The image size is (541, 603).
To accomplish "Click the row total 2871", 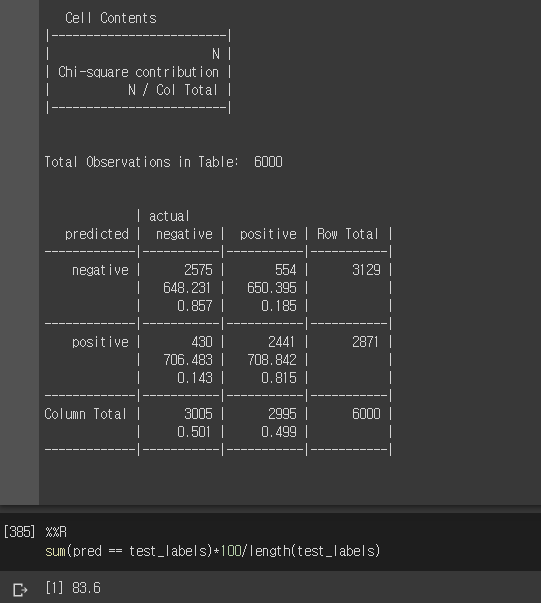I will click(x=365, y=342).
